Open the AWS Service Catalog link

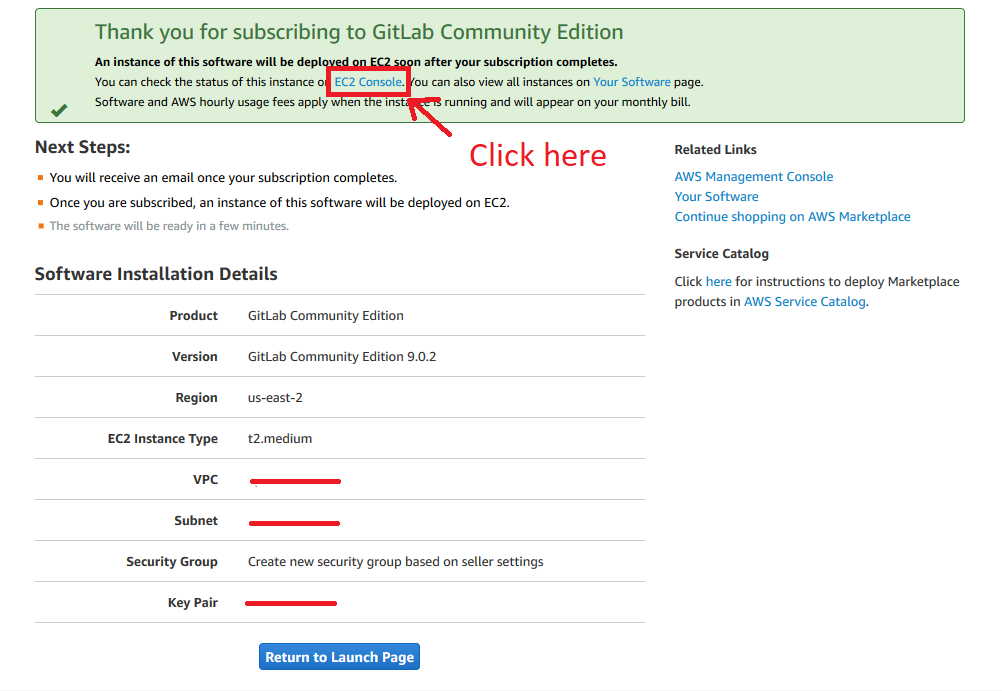[x=804, y=302]
